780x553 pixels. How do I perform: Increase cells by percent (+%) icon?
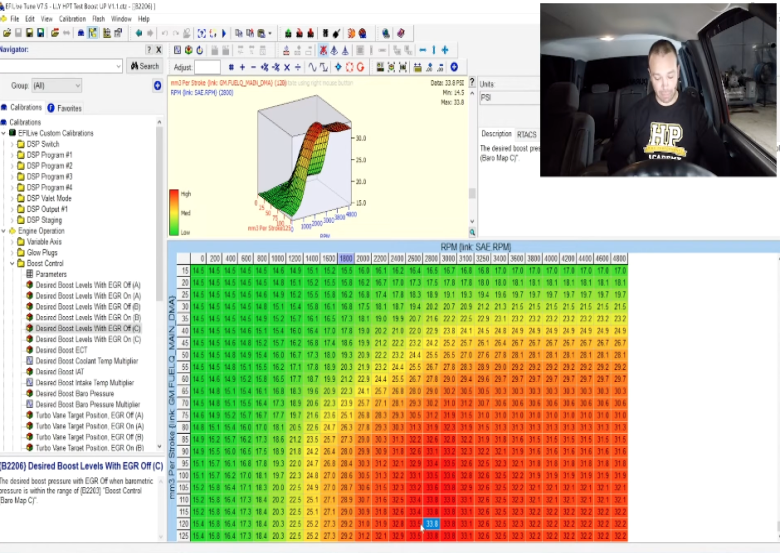pos(265,67)
